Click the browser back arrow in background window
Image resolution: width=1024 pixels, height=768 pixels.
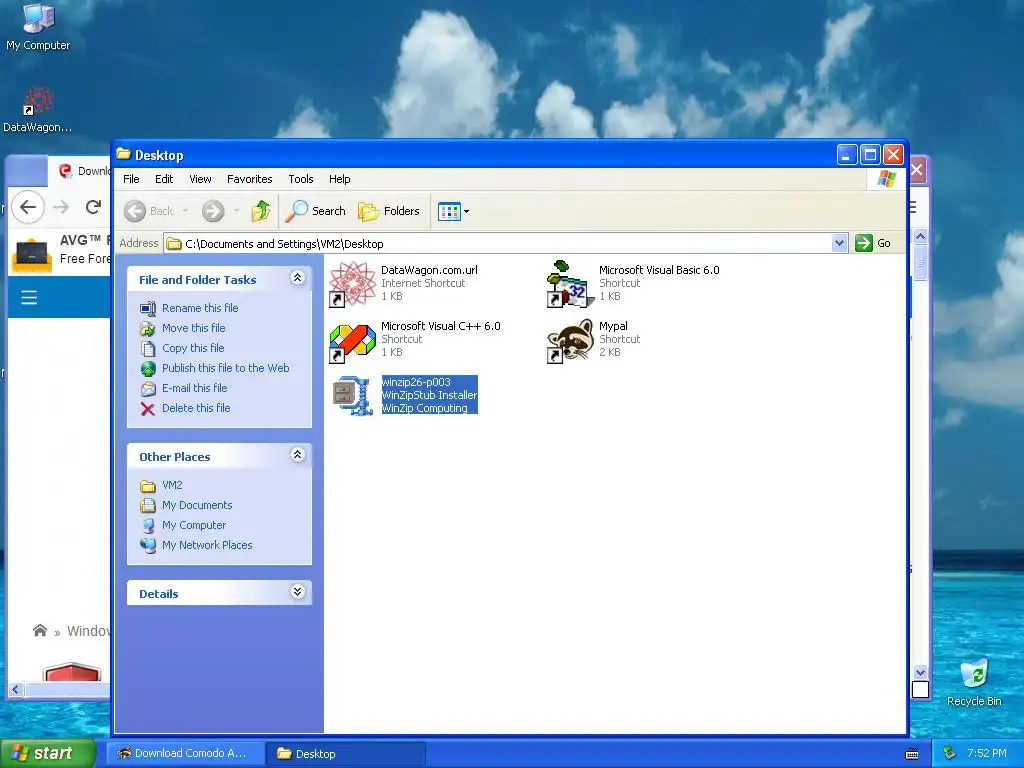(x=27, y=207)
